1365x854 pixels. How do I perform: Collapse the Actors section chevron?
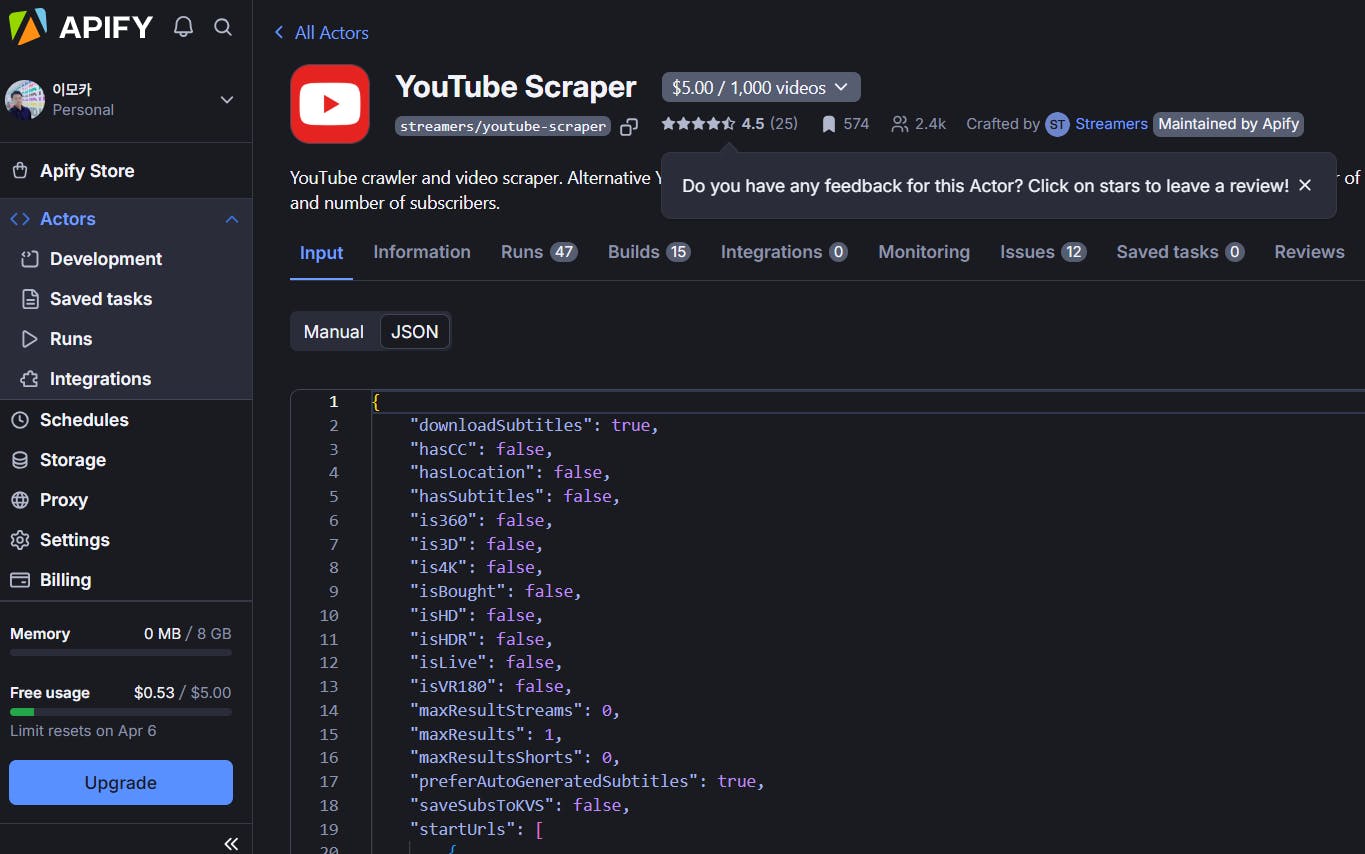pyautogui.click(x=232, y=219)
